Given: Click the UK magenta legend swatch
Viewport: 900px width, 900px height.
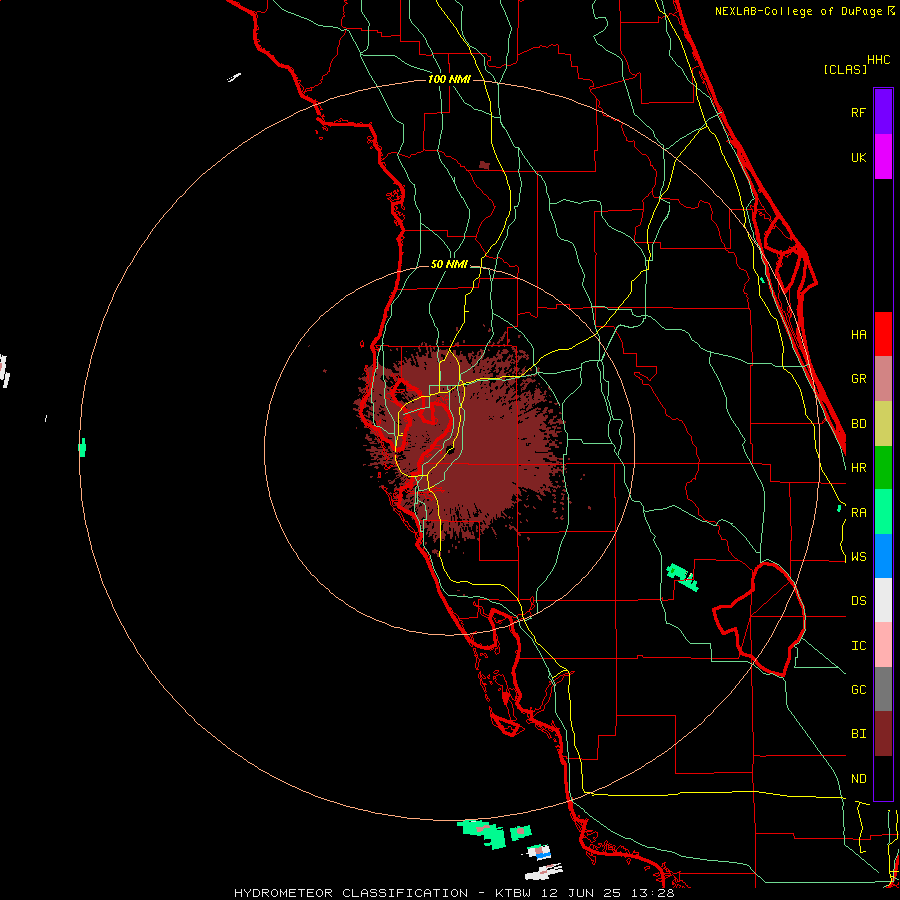Looking at the screenshot, I should point(883,157).
